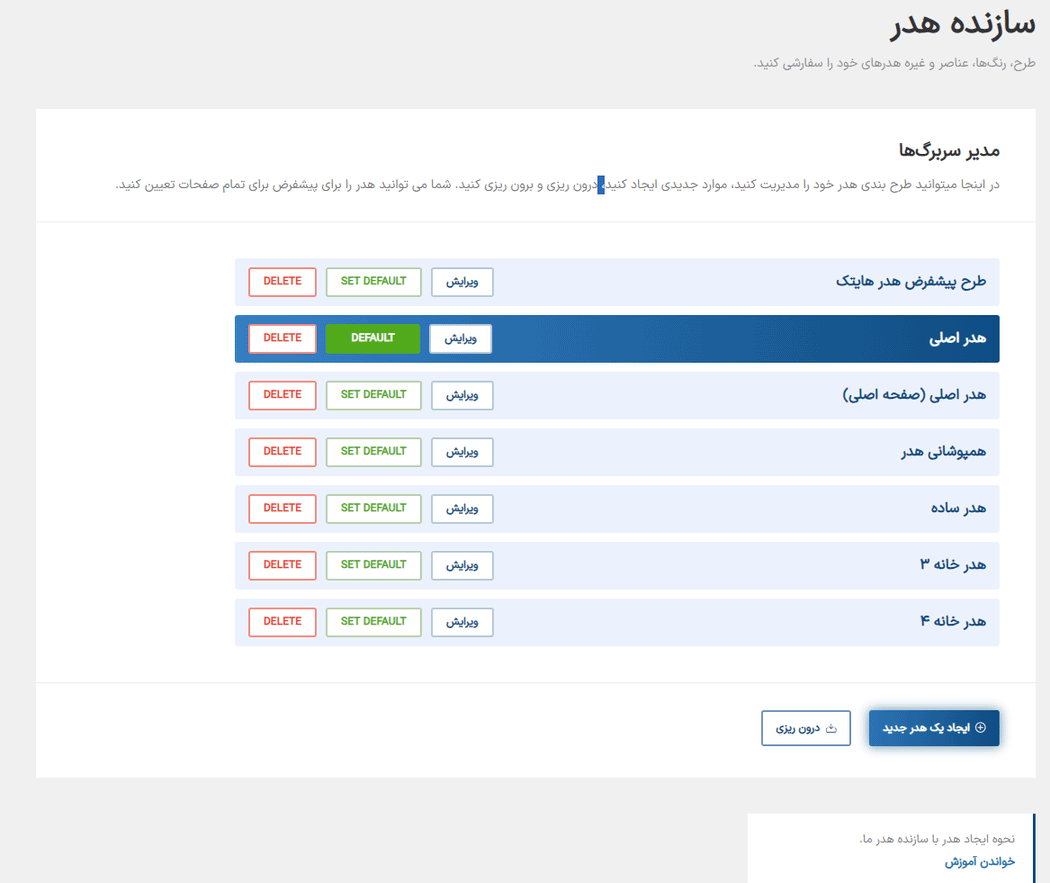Open the خواندن آموزش tutorial link

click(x=980, y=862)
